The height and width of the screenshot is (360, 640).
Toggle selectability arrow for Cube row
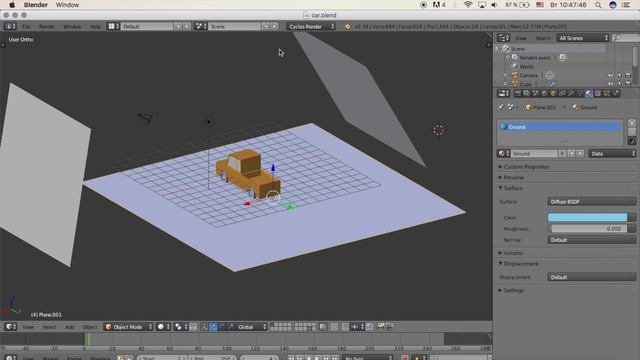point(619,84)
